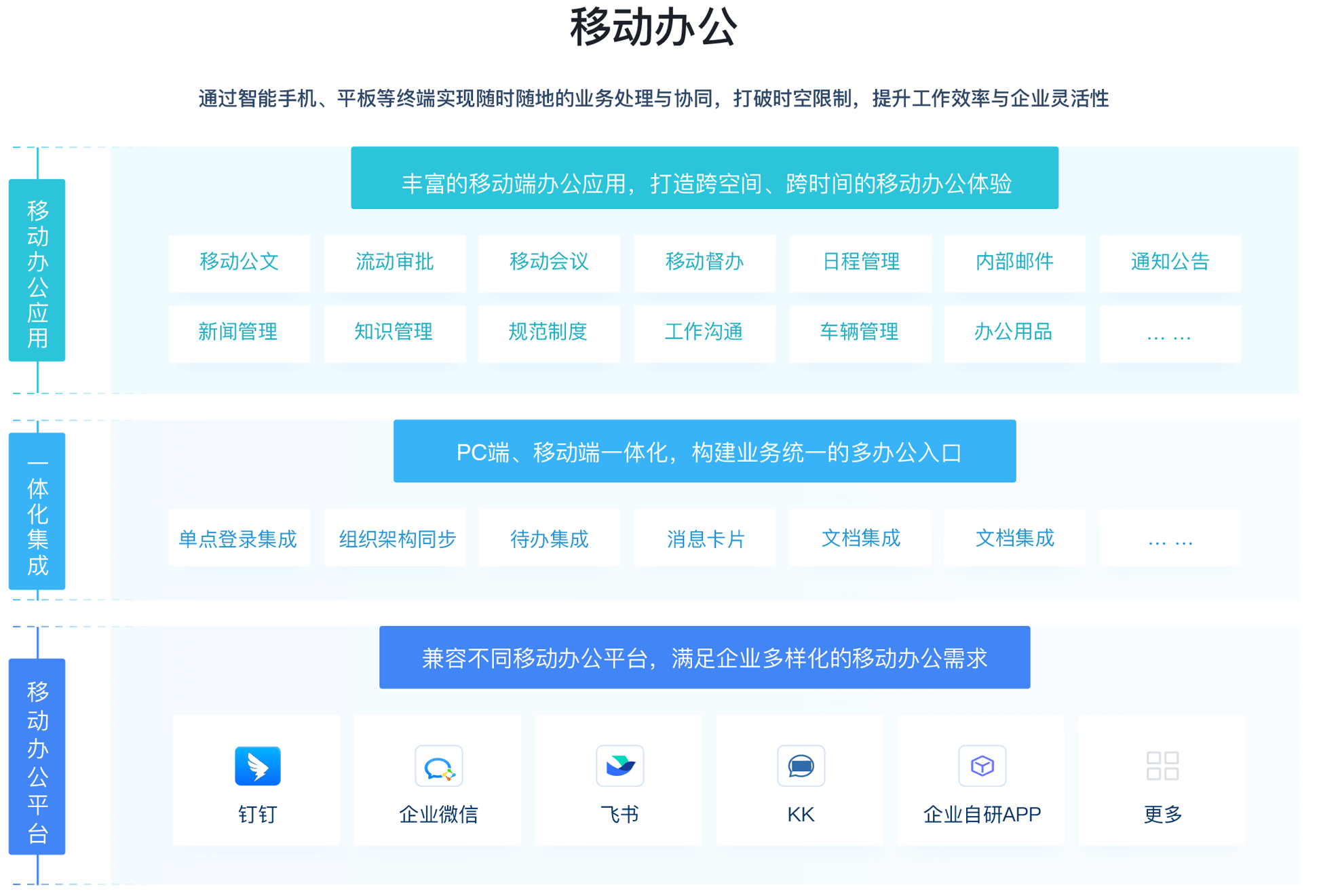
Task: Click the 知识管理 tile
Action: pyautogui.click(x=394, y=332)
